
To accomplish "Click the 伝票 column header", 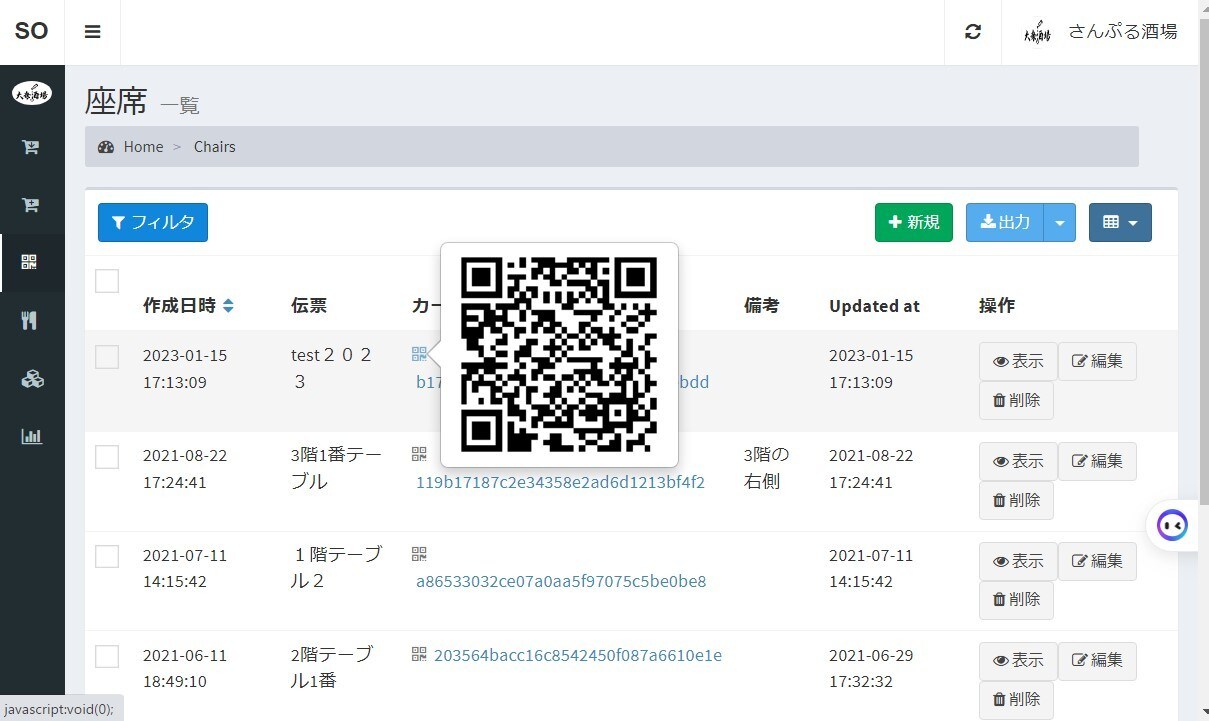I will pyautogui.click(x=309, y=306).
